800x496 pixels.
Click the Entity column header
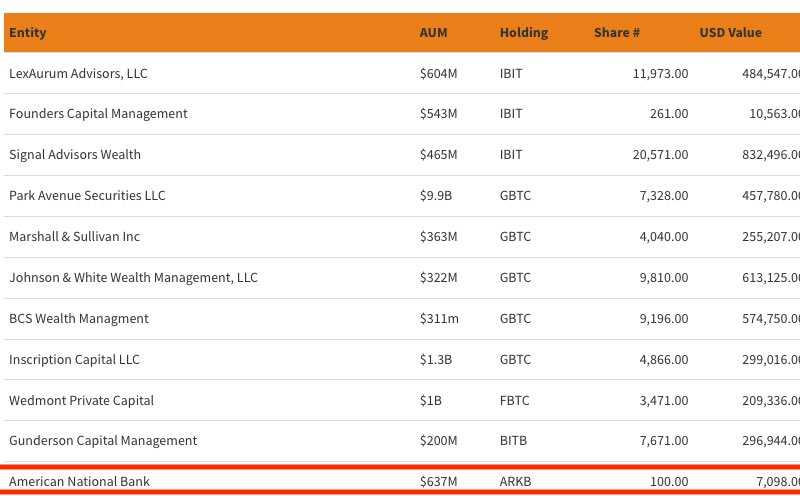[x=28, y=33]
